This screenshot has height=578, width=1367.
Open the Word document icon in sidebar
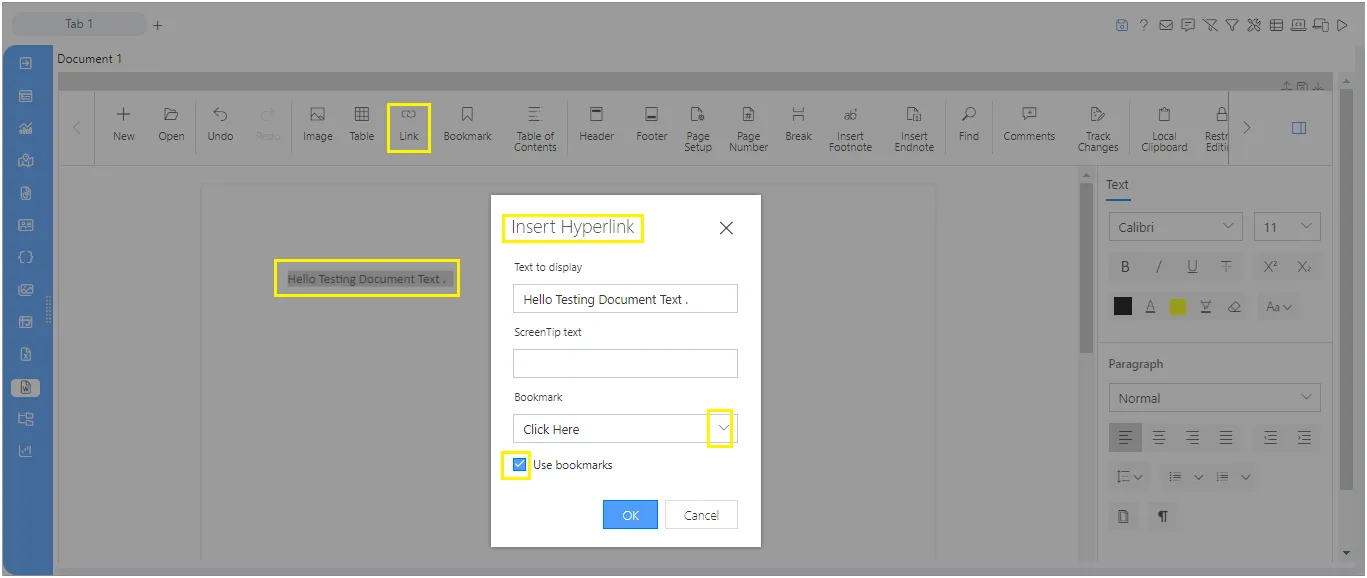pos(26,387)
